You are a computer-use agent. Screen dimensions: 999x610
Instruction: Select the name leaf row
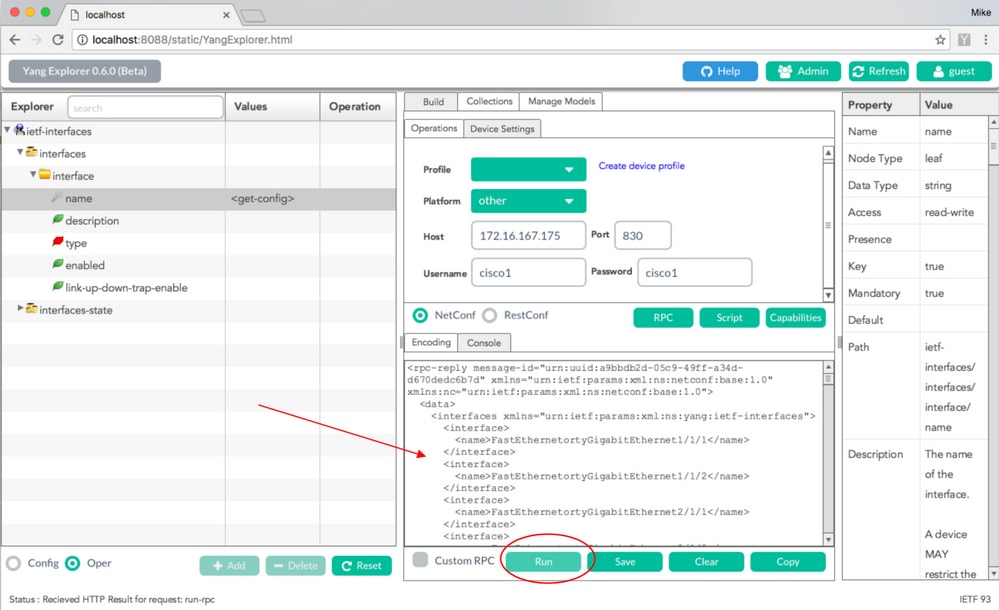coord(198,198)
